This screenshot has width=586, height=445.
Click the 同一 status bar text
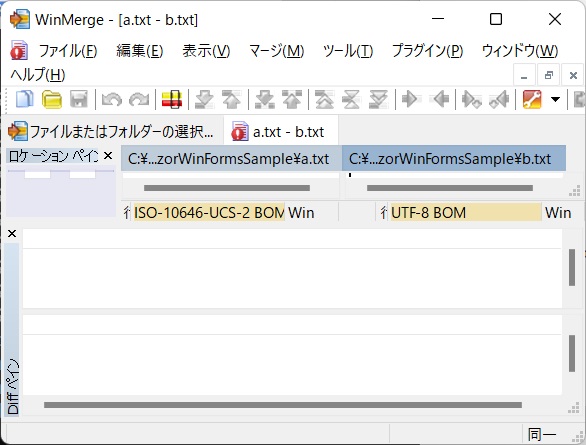(x=542, y=435)
